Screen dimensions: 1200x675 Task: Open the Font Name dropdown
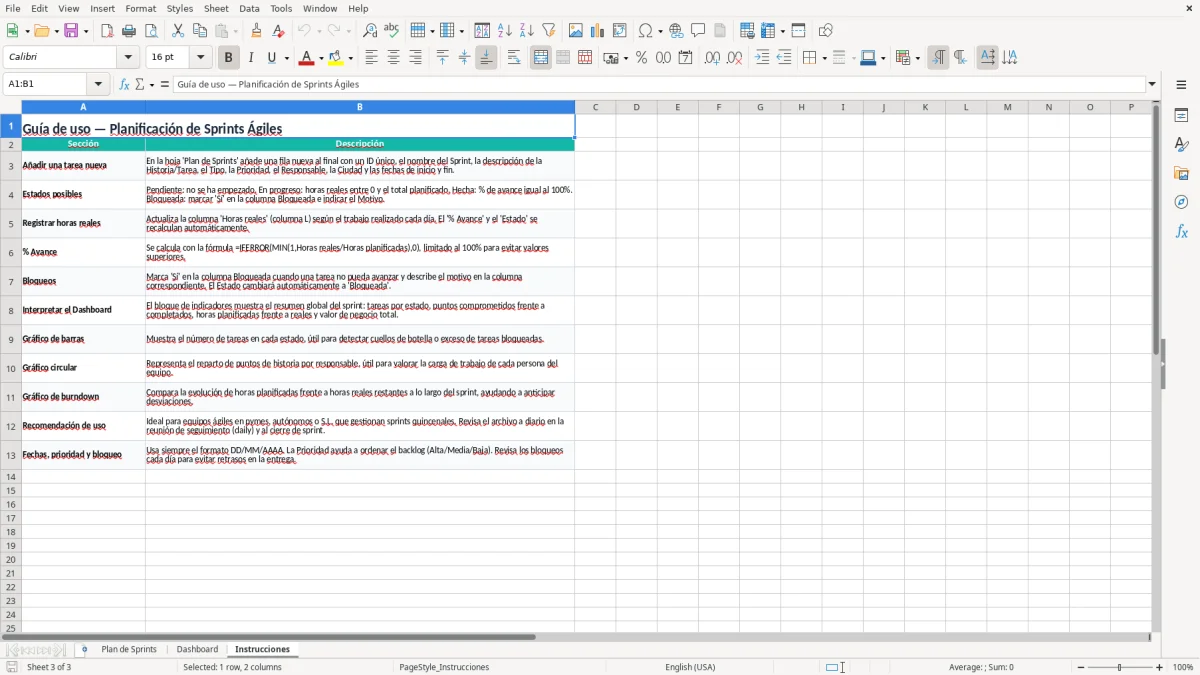tap(128, 58)
